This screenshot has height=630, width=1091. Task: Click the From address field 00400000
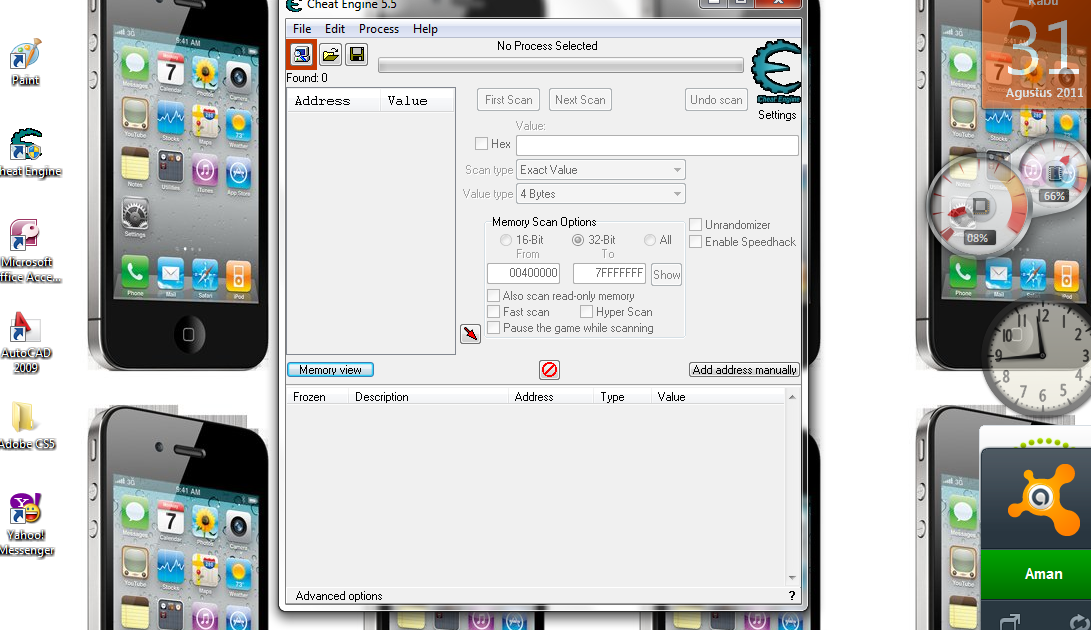pyautogui.click(x=524, y=273)
